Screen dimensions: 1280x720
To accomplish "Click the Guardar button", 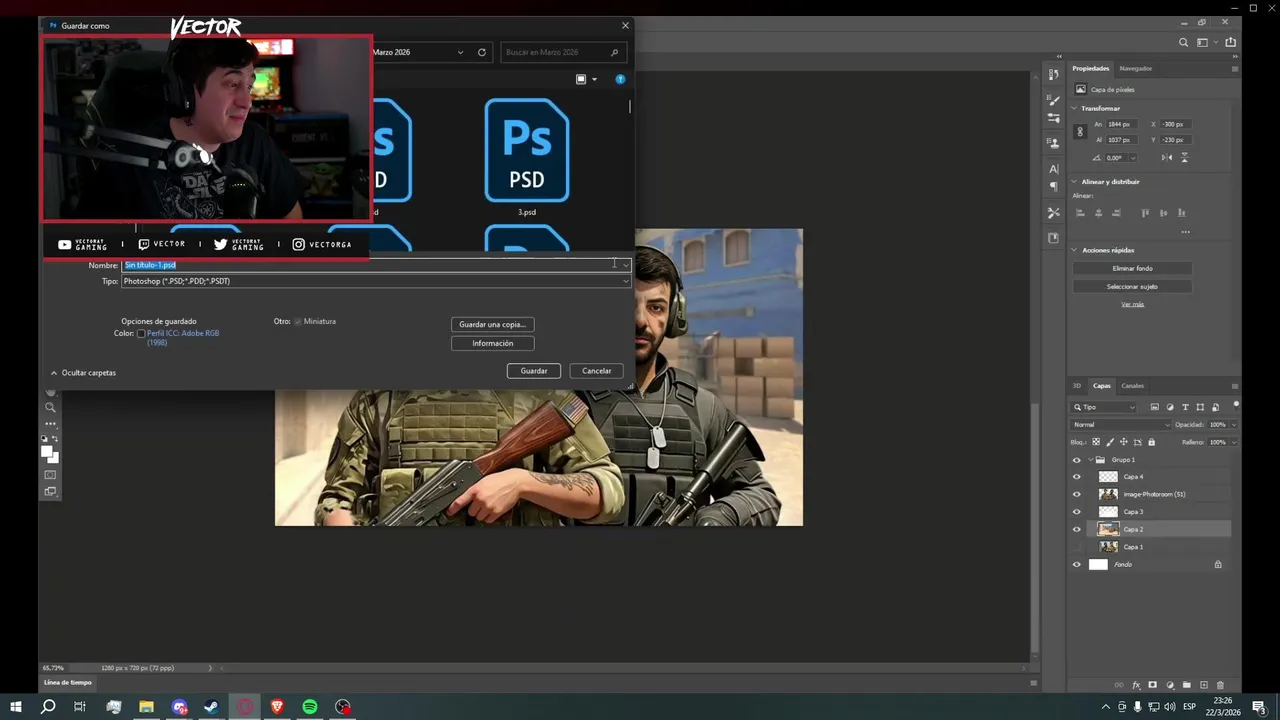I will [x=534, y=371].
